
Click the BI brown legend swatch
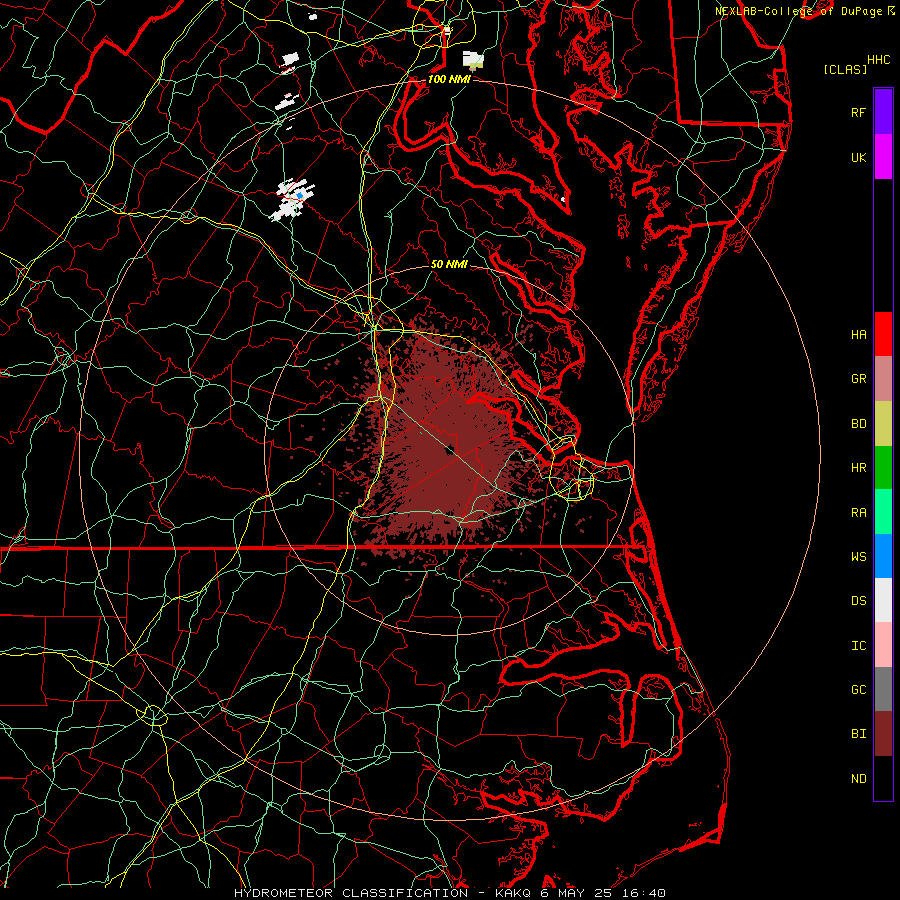click(883, 734)
